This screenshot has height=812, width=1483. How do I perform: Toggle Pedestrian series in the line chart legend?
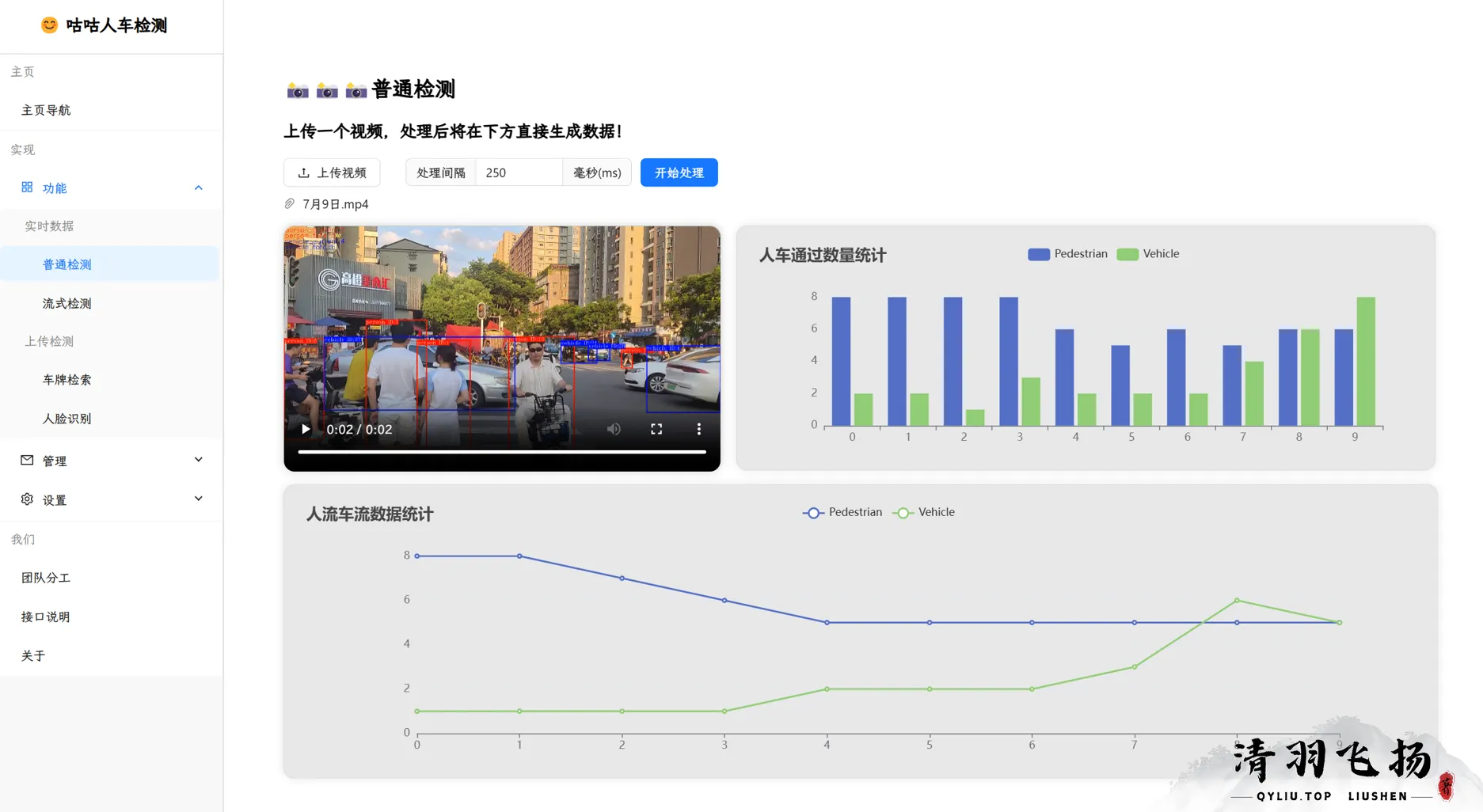click(x=842, y=512)
